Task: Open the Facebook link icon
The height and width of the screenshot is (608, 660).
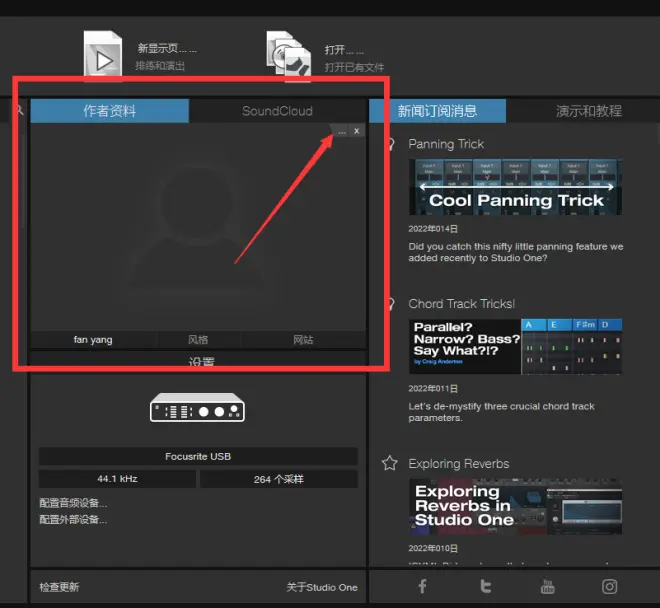Action: (422, 586)
